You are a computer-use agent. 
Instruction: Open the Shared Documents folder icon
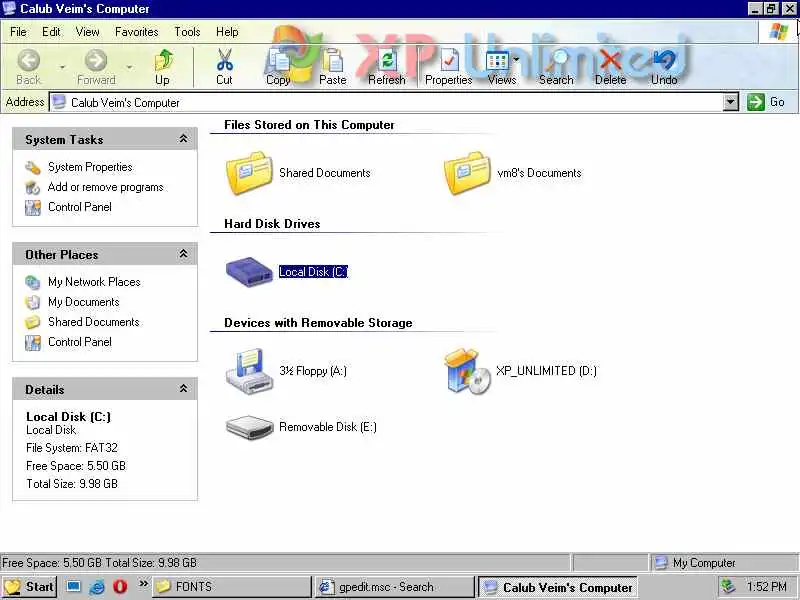[249, 173]
